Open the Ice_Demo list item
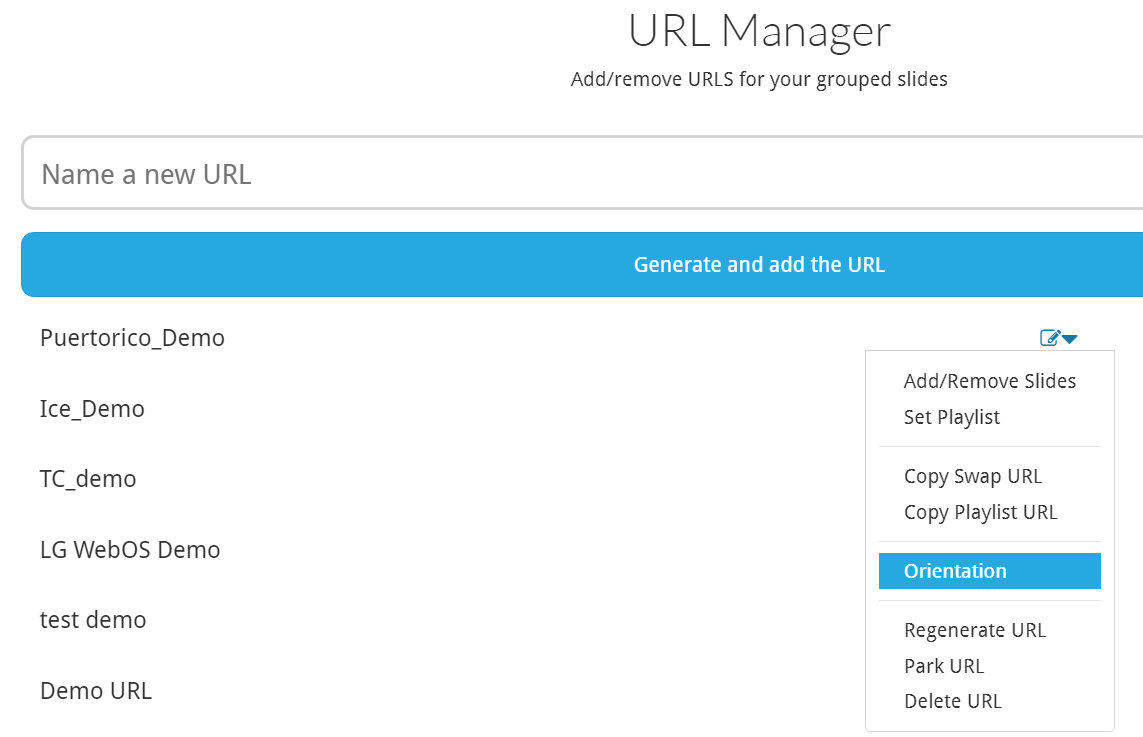 (x=92, y=409)
